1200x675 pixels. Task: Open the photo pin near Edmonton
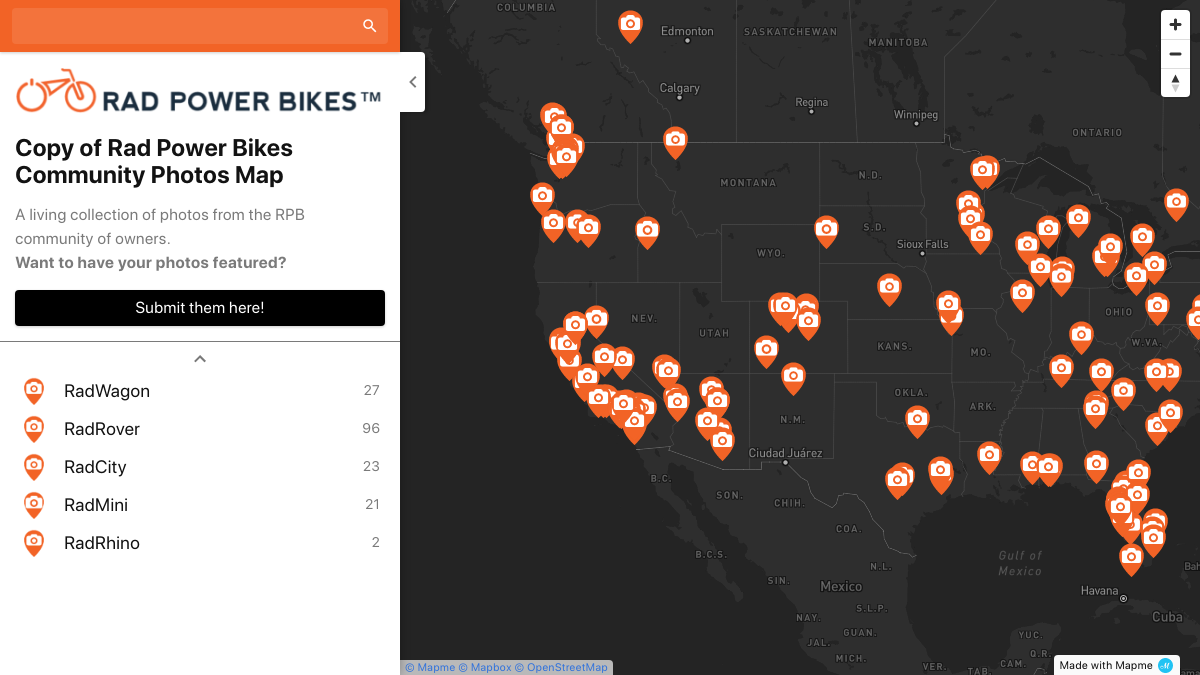pos(630,25)
